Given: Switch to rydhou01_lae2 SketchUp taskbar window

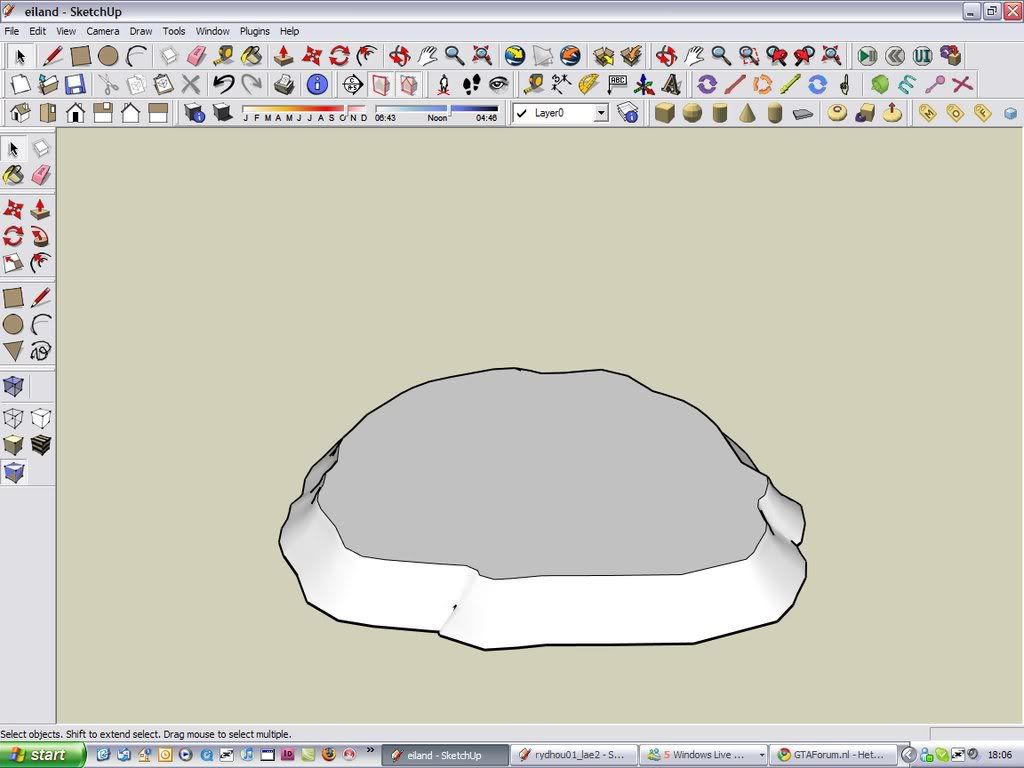Looking at the screenshot, I should 573,755.
